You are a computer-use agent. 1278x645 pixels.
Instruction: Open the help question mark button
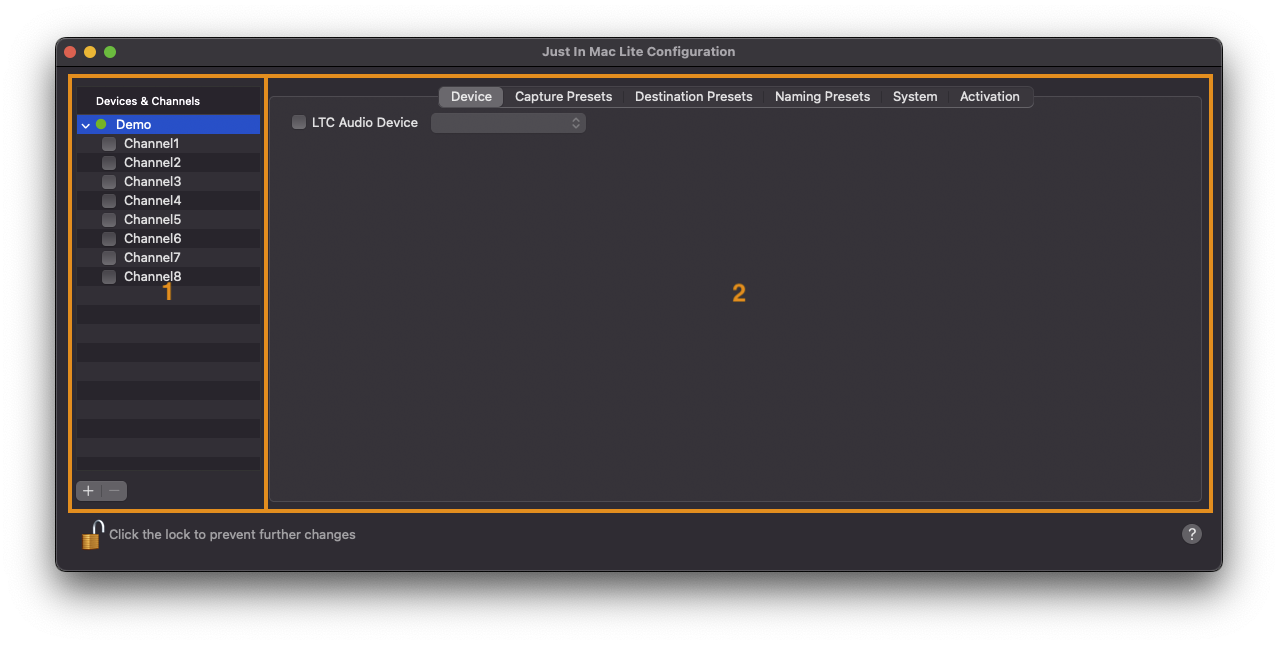1191,534
